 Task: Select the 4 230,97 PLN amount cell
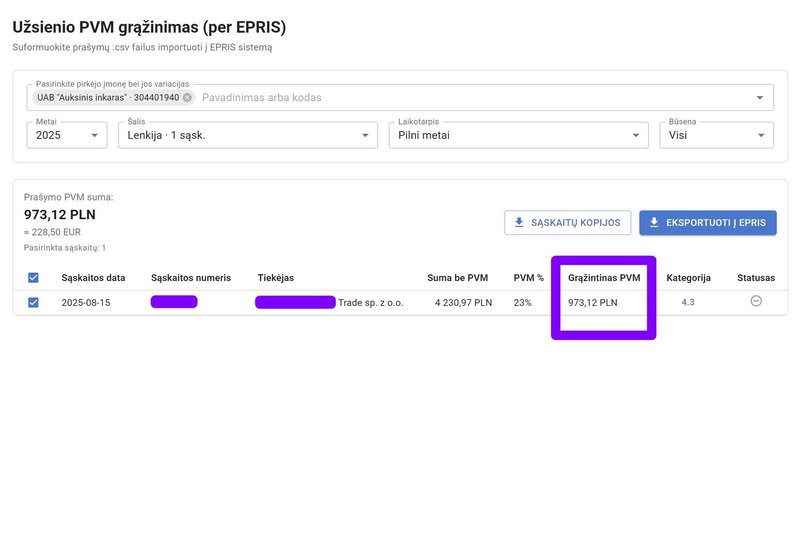pyautogui.click(x=463, y=302)
